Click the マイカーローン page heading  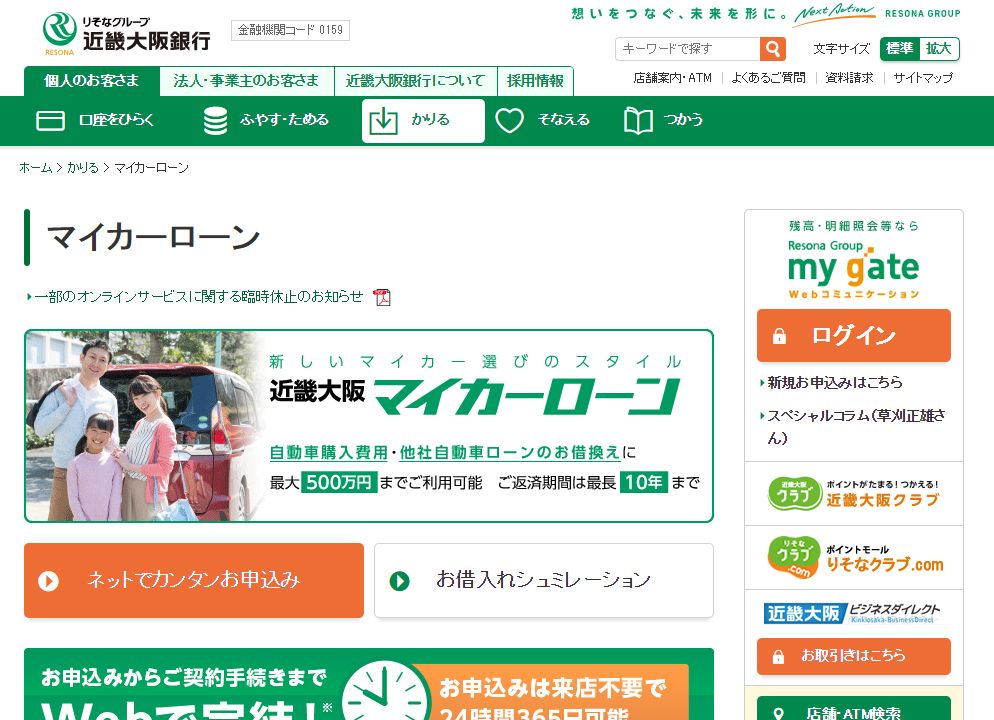(x=153, y=238)
